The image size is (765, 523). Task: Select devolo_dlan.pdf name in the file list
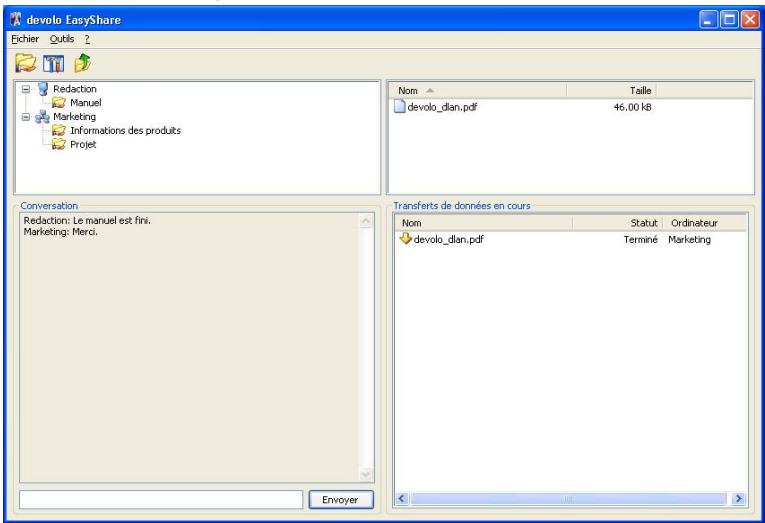pos(442,107)
